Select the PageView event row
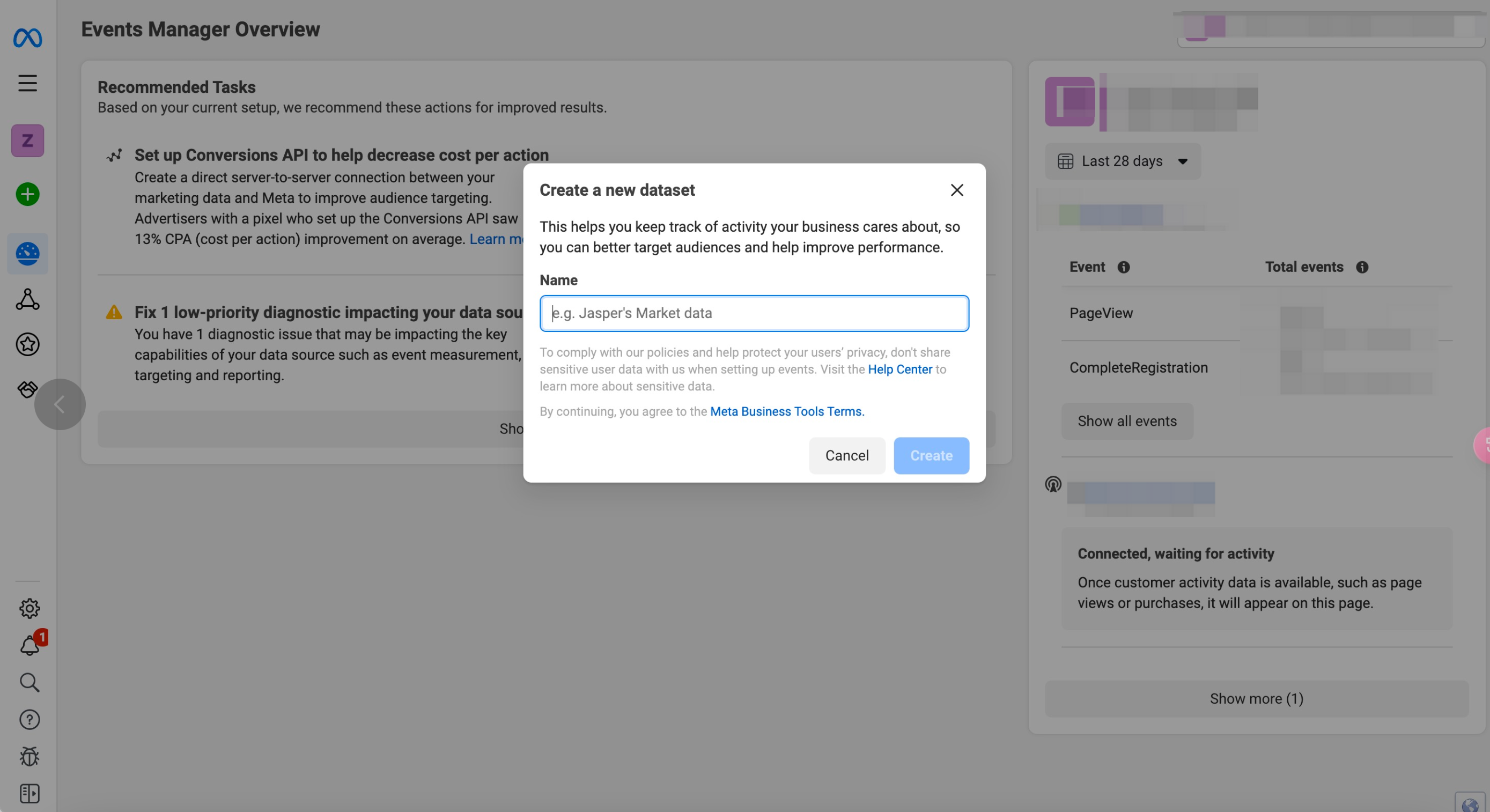Image resolution: width=1490 pixels, height=812 pixels. point(1256,313)
